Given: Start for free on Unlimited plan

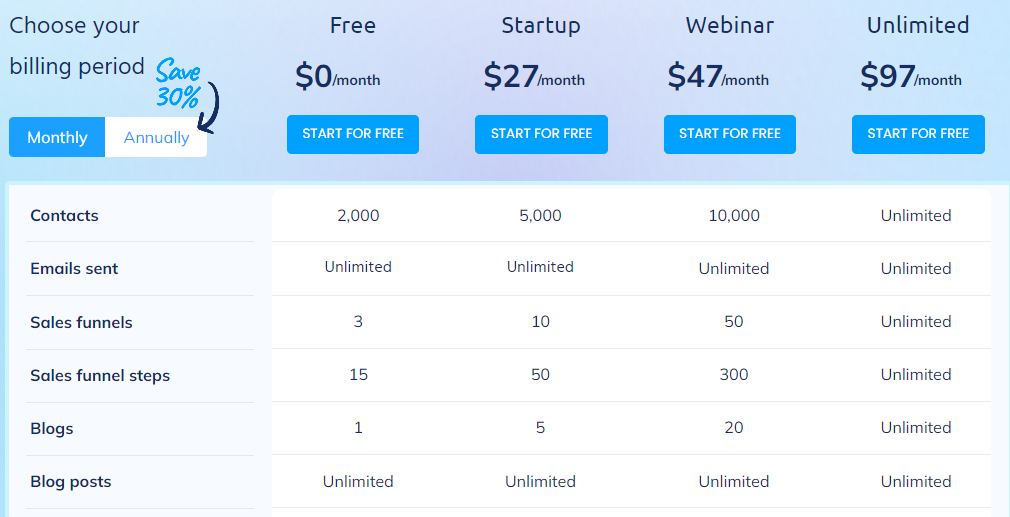Looking at the screenshot, I should coord(918,134).
